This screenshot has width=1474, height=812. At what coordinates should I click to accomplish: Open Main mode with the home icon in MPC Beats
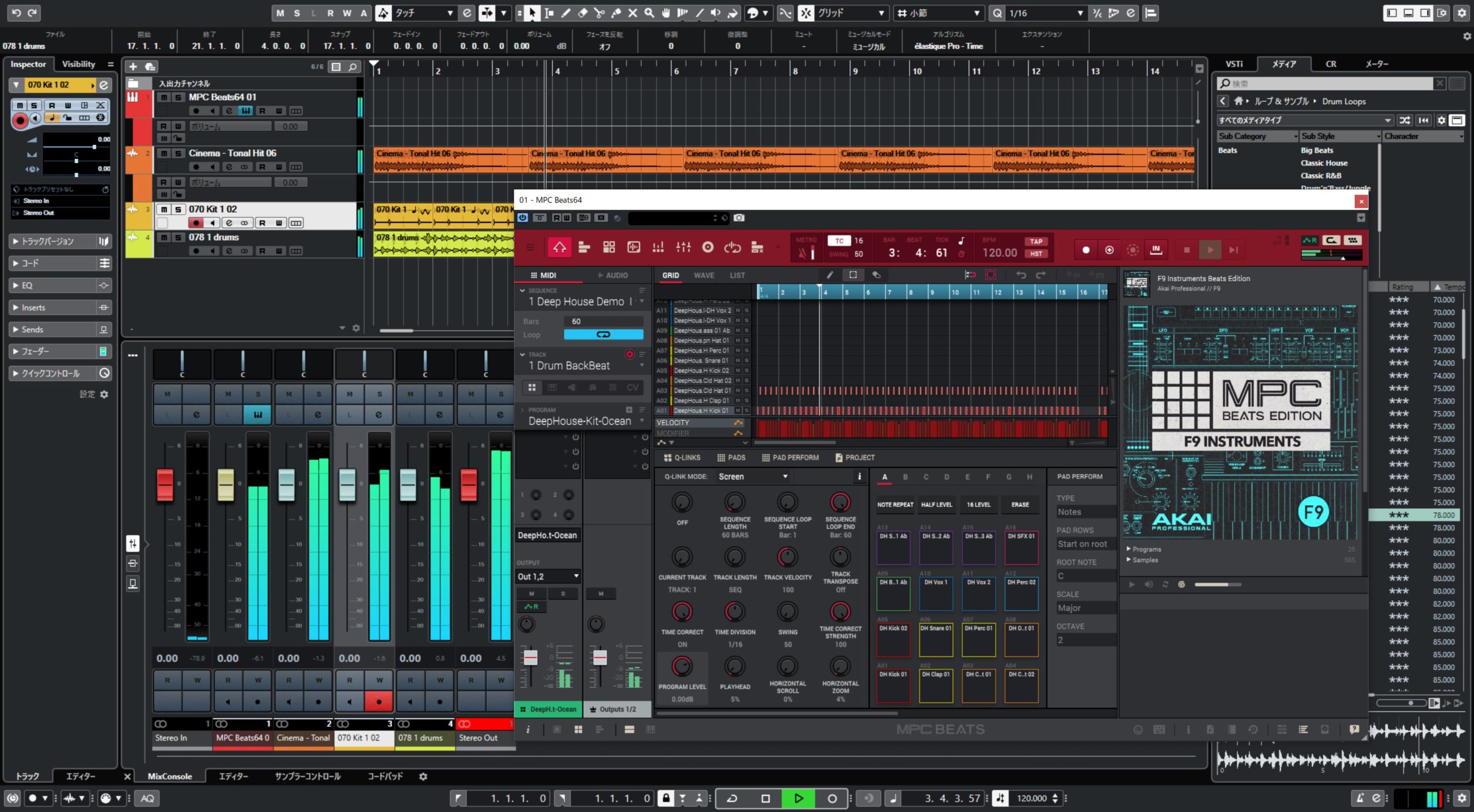(560, 246)
